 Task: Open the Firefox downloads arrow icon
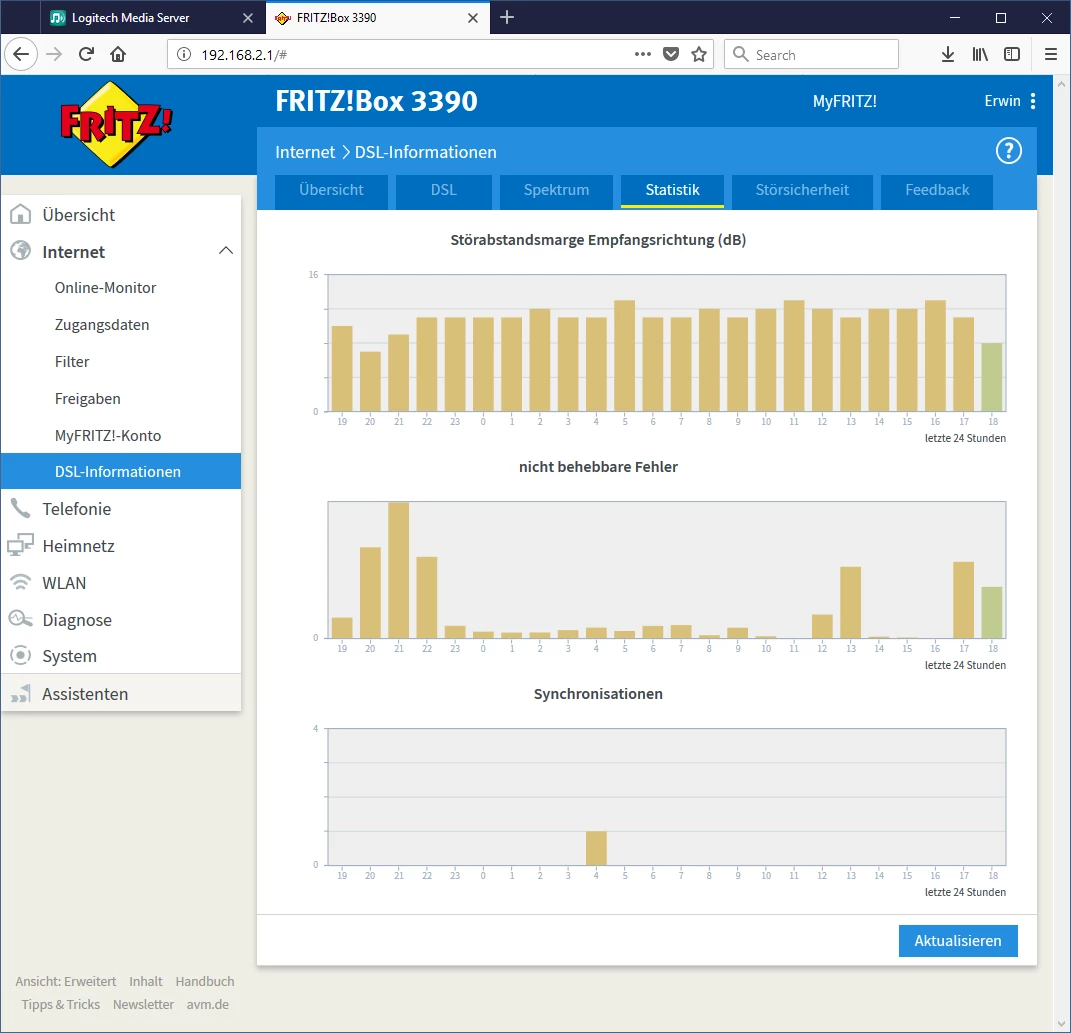tap(947, 55)
